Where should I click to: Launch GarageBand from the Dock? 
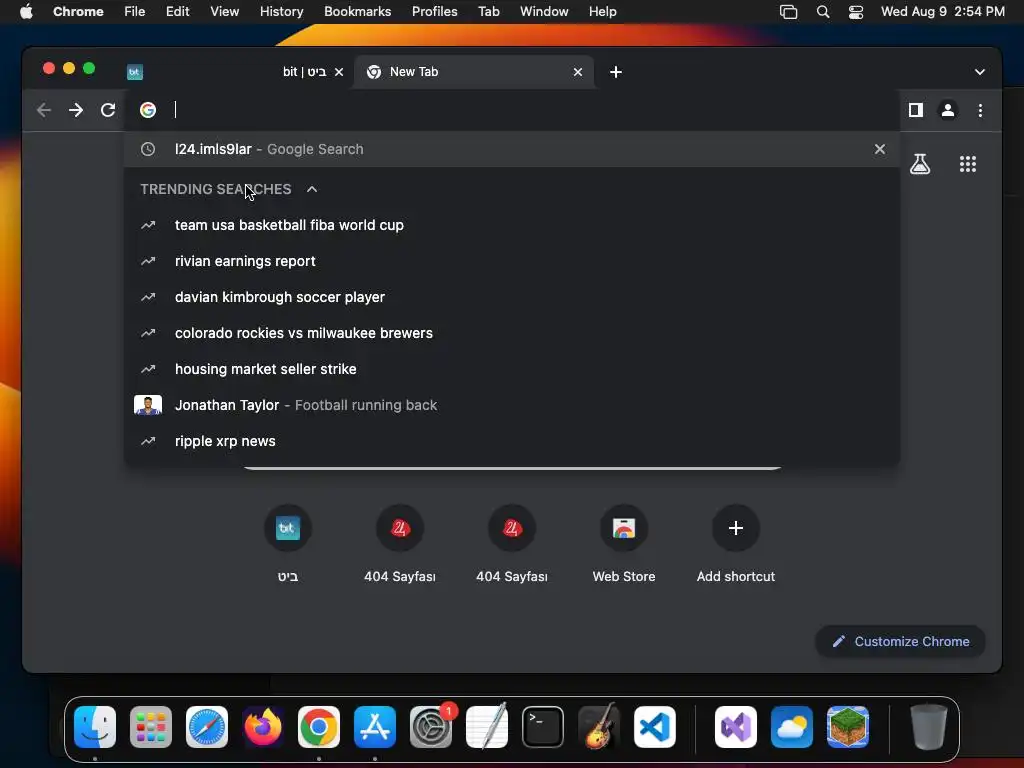[x=599, y=727]
